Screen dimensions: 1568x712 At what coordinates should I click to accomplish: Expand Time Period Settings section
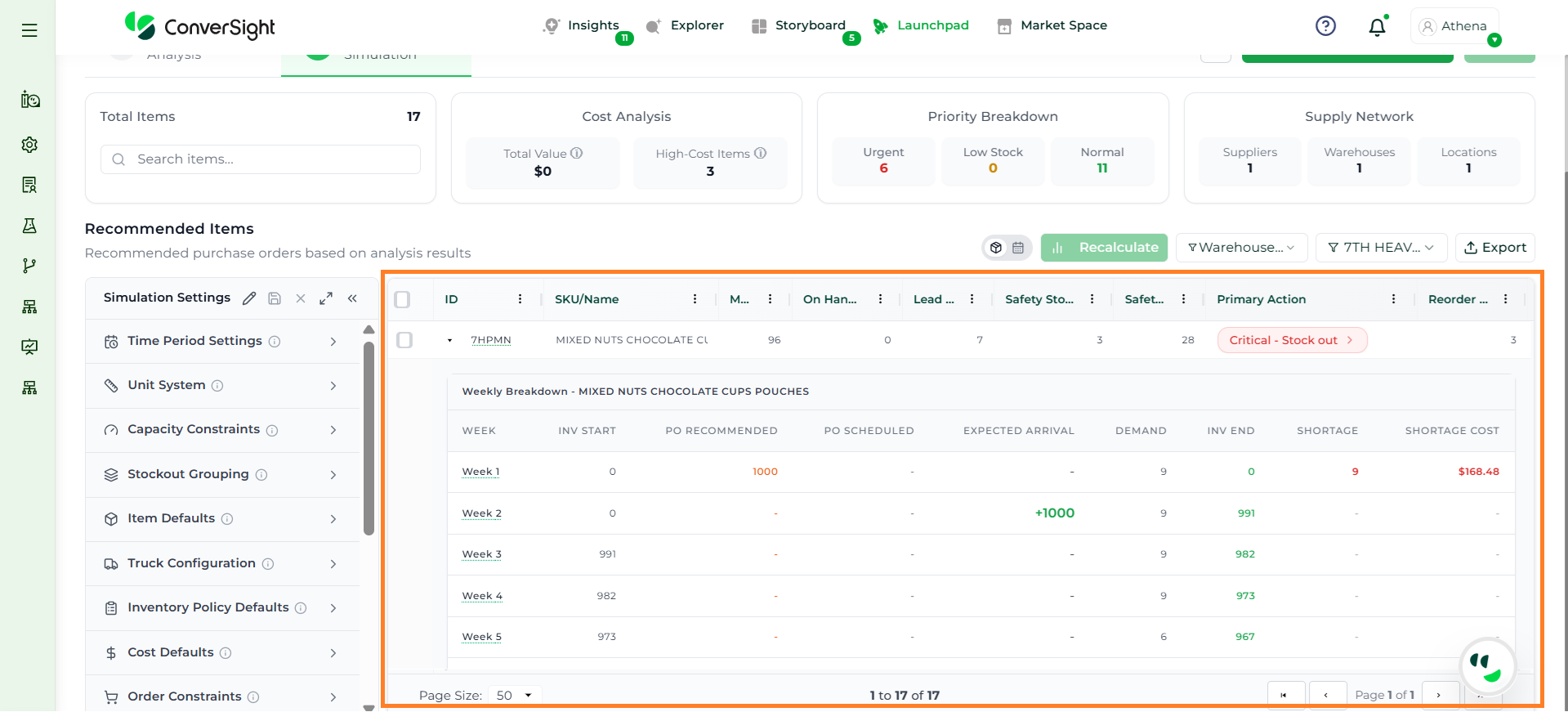coord(222,341)
